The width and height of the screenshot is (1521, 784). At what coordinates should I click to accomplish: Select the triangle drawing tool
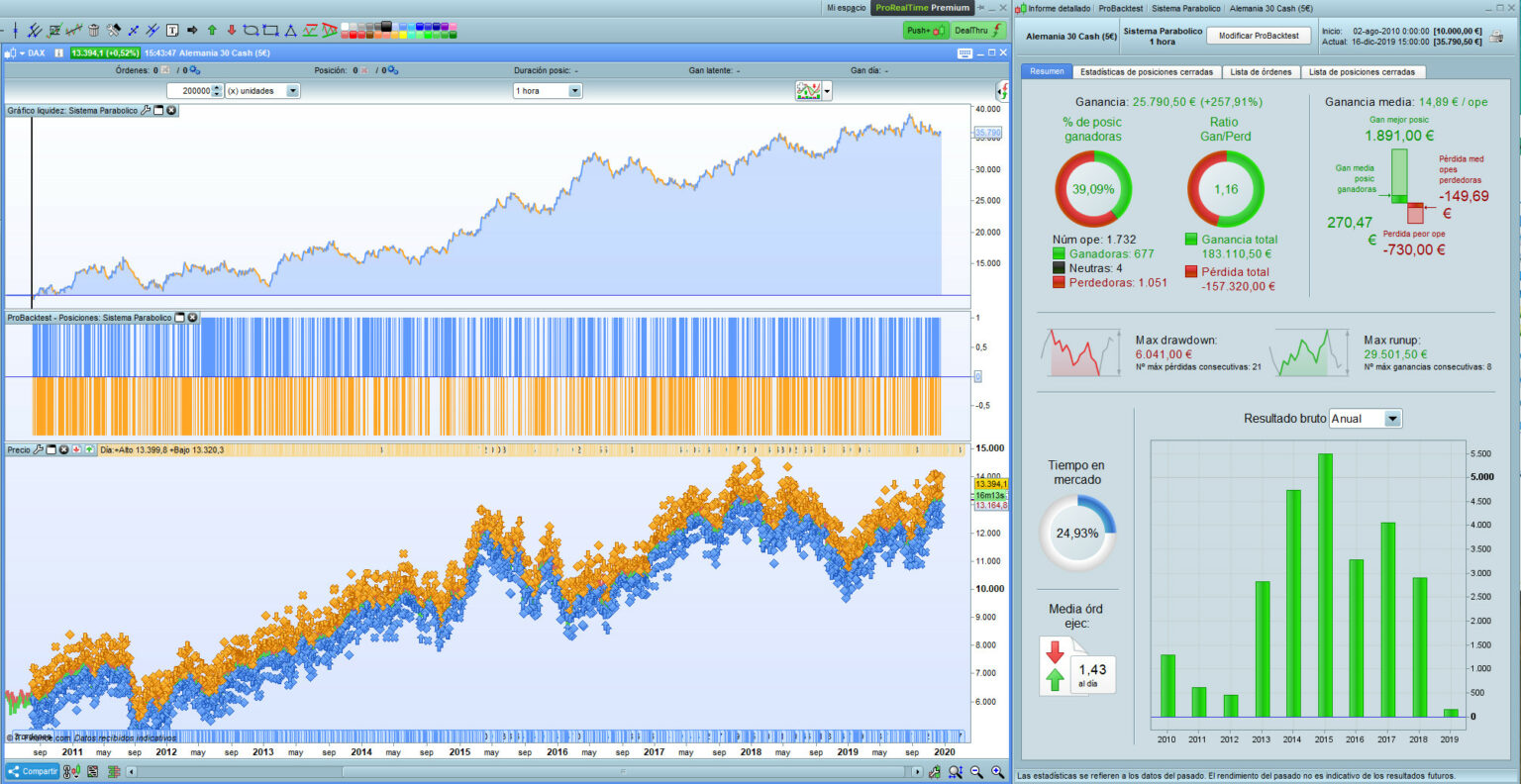coord(290,31)
